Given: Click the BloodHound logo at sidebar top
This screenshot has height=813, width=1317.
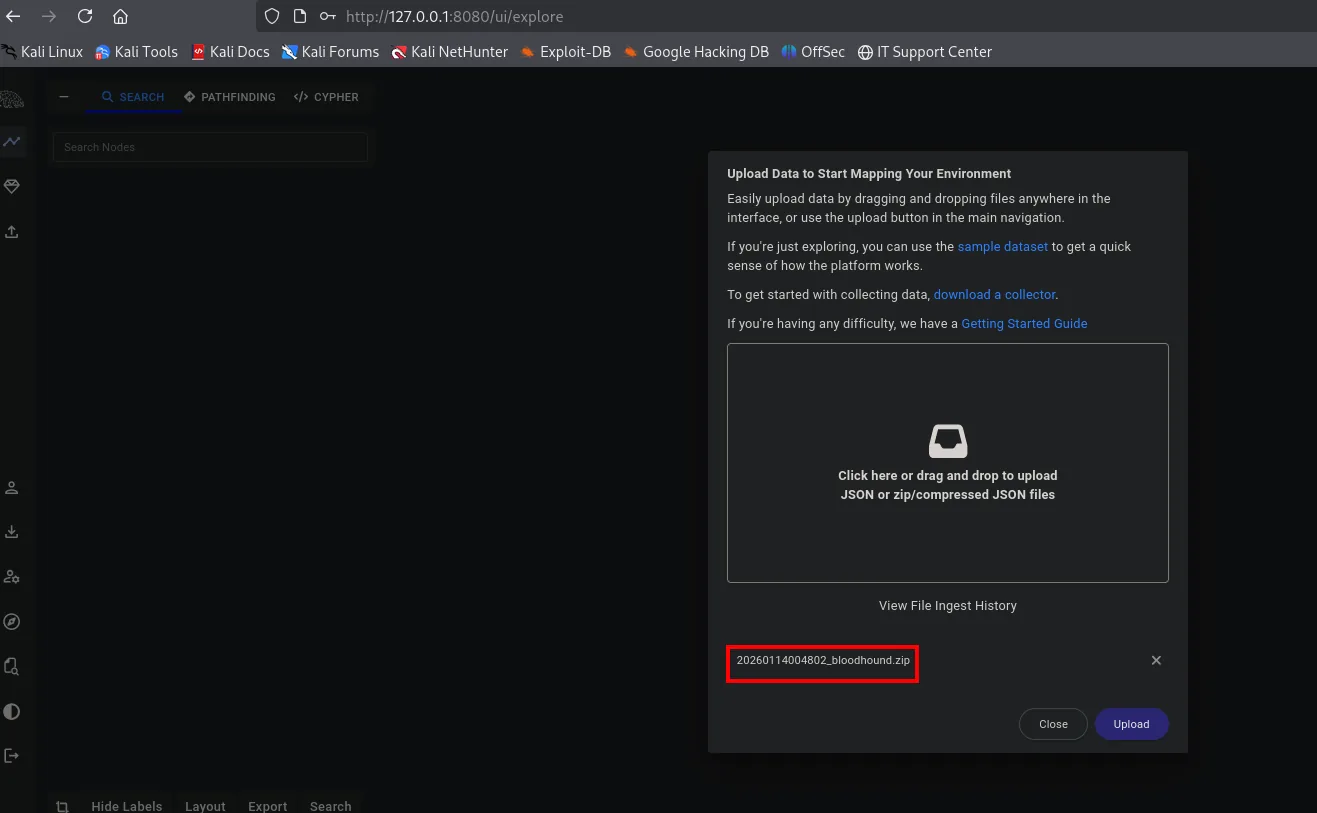Looking at the screenshot, I should (12, 98).
